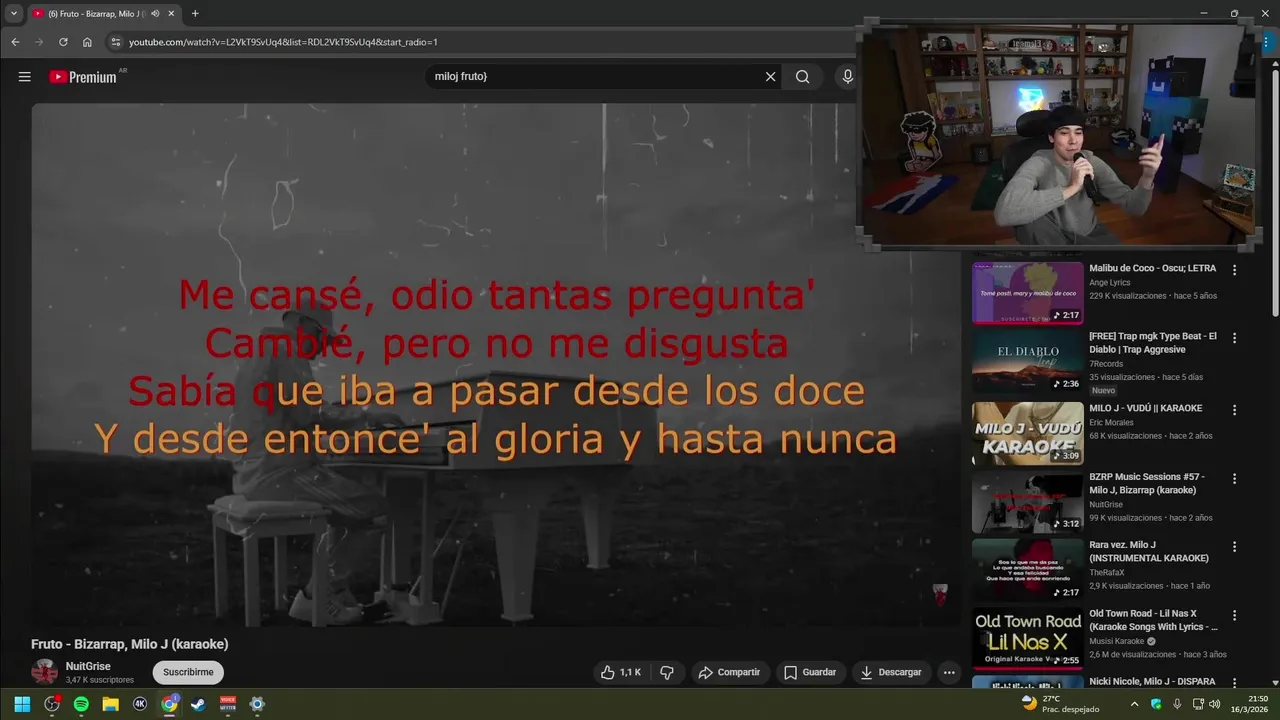The image size is (1280, 720).
Task: Open options for Old Town Road video
Action: pos(1234,615)
